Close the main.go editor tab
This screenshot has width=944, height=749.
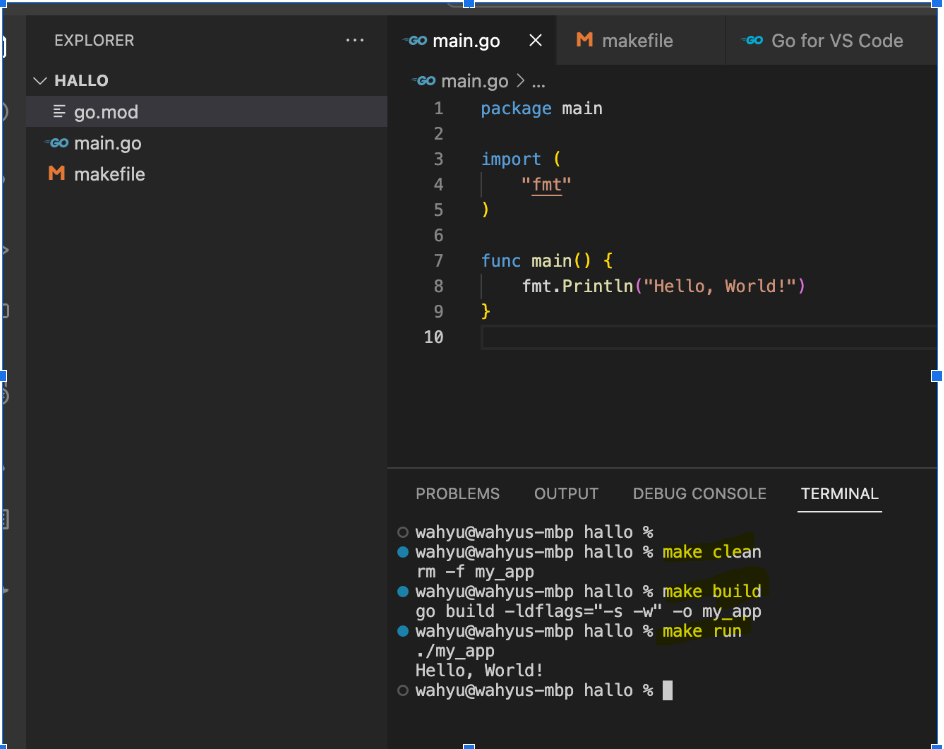click(535, 40)
